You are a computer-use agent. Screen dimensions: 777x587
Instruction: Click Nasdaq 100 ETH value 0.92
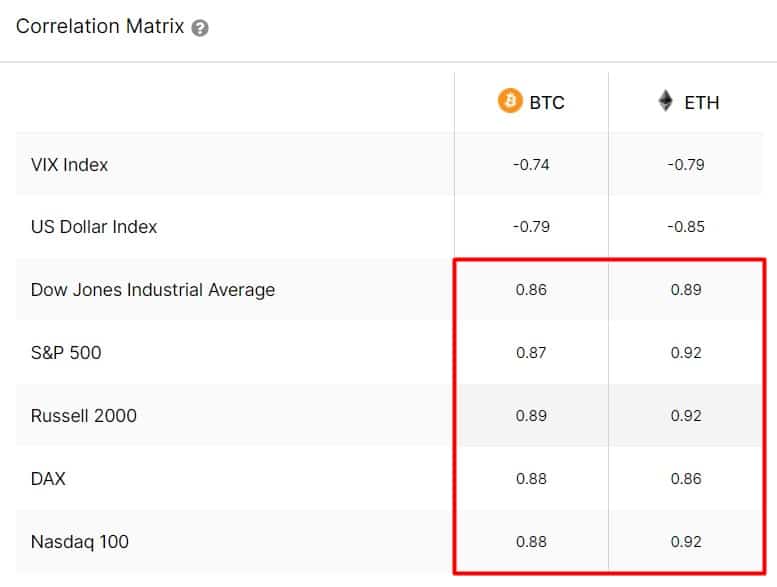686,541
